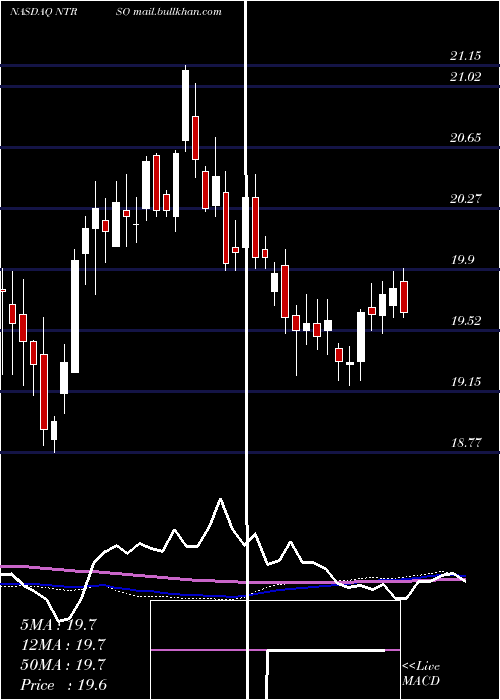500x700 pixels.
Task: Click the 12MA : 19.7 reading
Action: coord(63,645)
